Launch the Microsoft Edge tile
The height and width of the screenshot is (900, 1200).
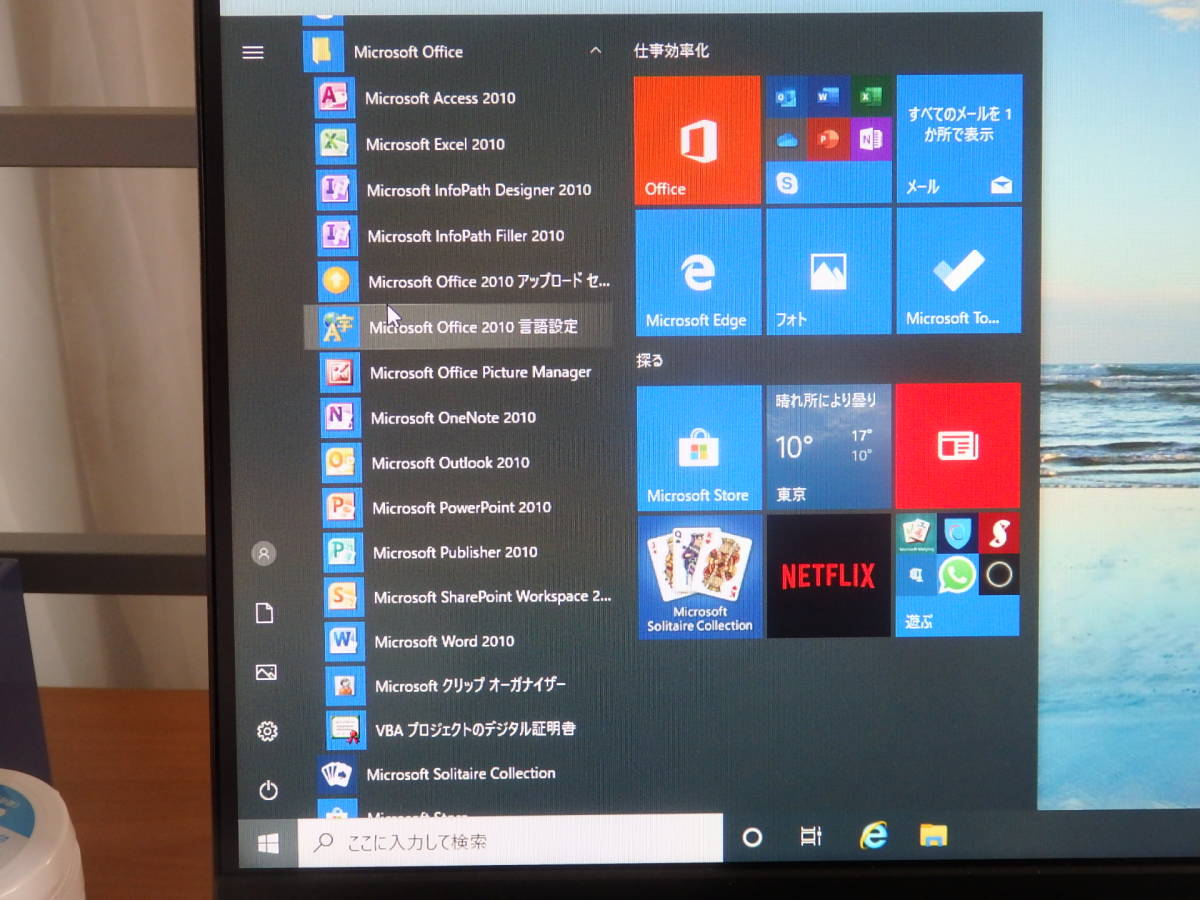(x=698, y=272)
